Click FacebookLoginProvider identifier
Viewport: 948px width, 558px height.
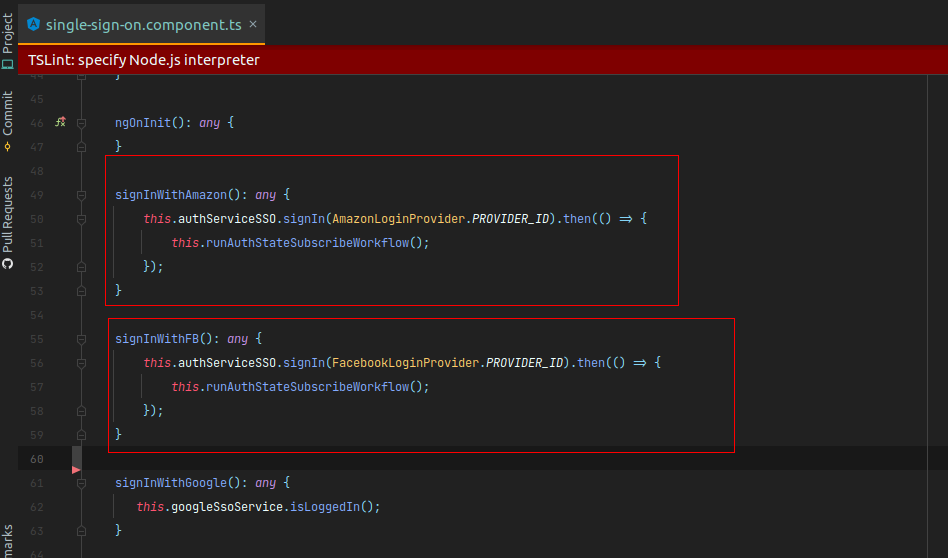(406, 362)
